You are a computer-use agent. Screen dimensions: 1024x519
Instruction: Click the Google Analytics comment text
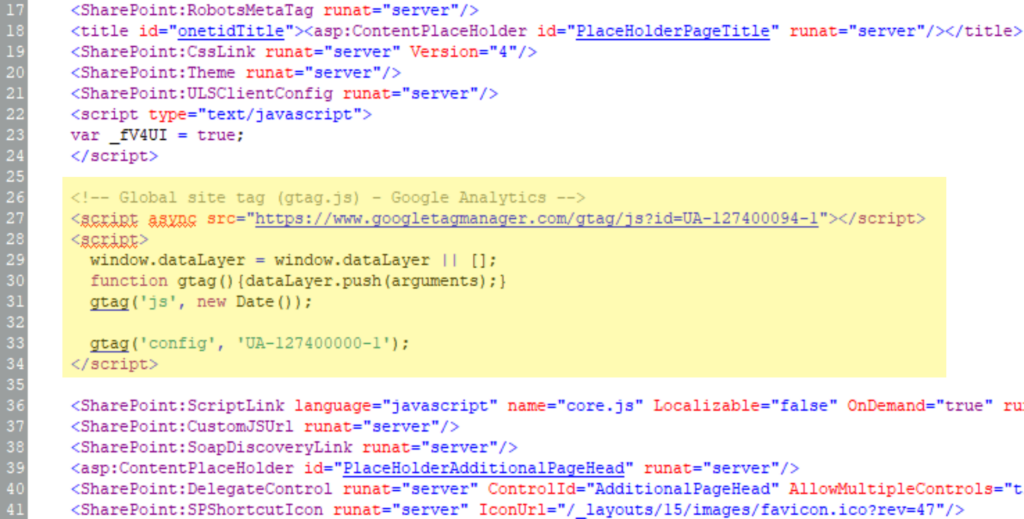pos(328,198)
